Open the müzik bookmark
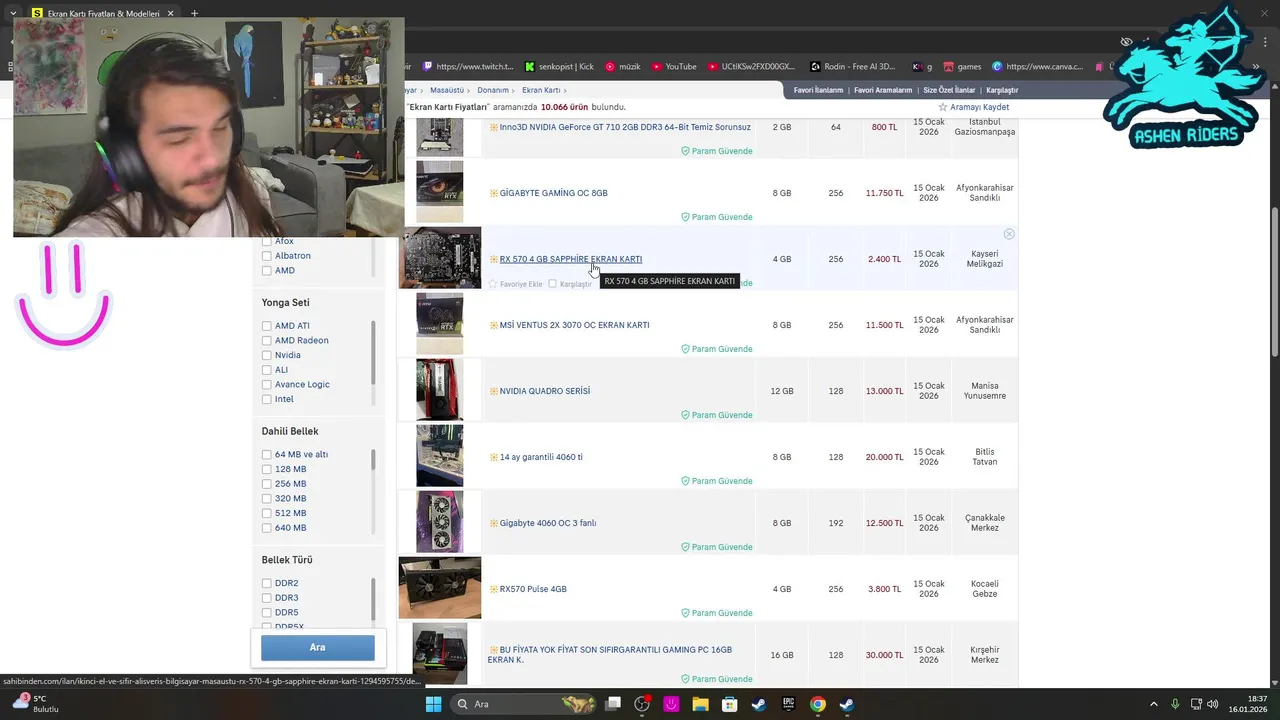Image resolution: width=1280 pixels, height=720 pixels. (x=623, y=66)
